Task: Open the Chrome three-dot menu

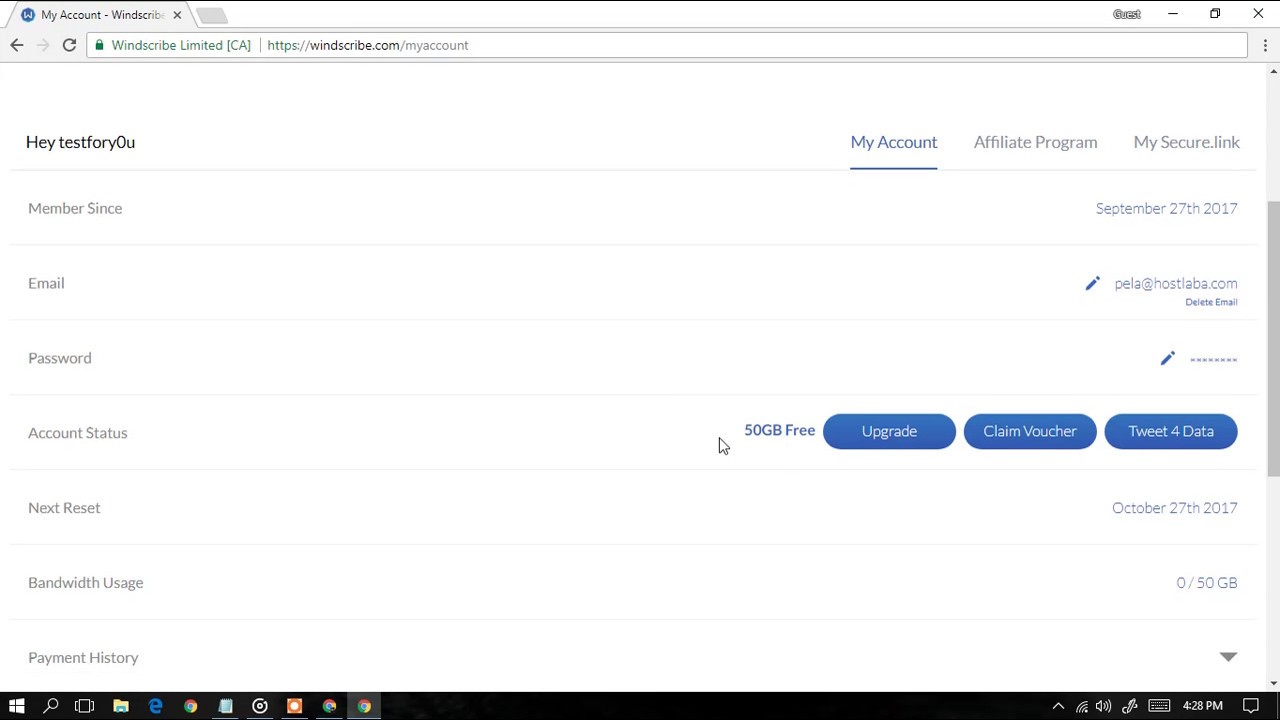Action: coord(1265,45)
